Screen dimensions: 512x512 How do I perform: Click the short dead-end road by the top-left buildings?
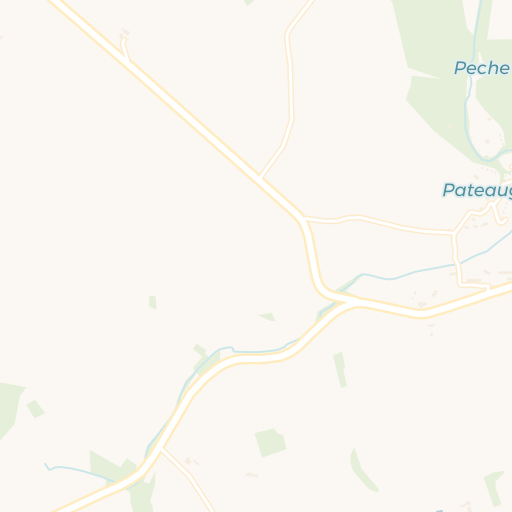(x=125, y=49)
